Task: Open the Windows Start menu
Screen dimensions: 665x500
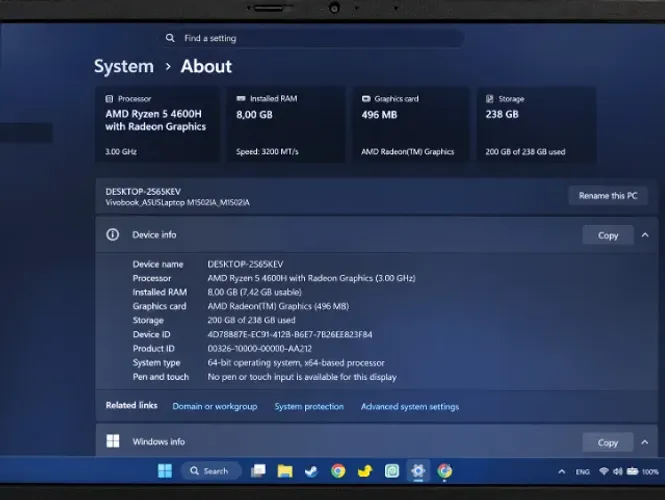Action: click(x=165, y=471)
